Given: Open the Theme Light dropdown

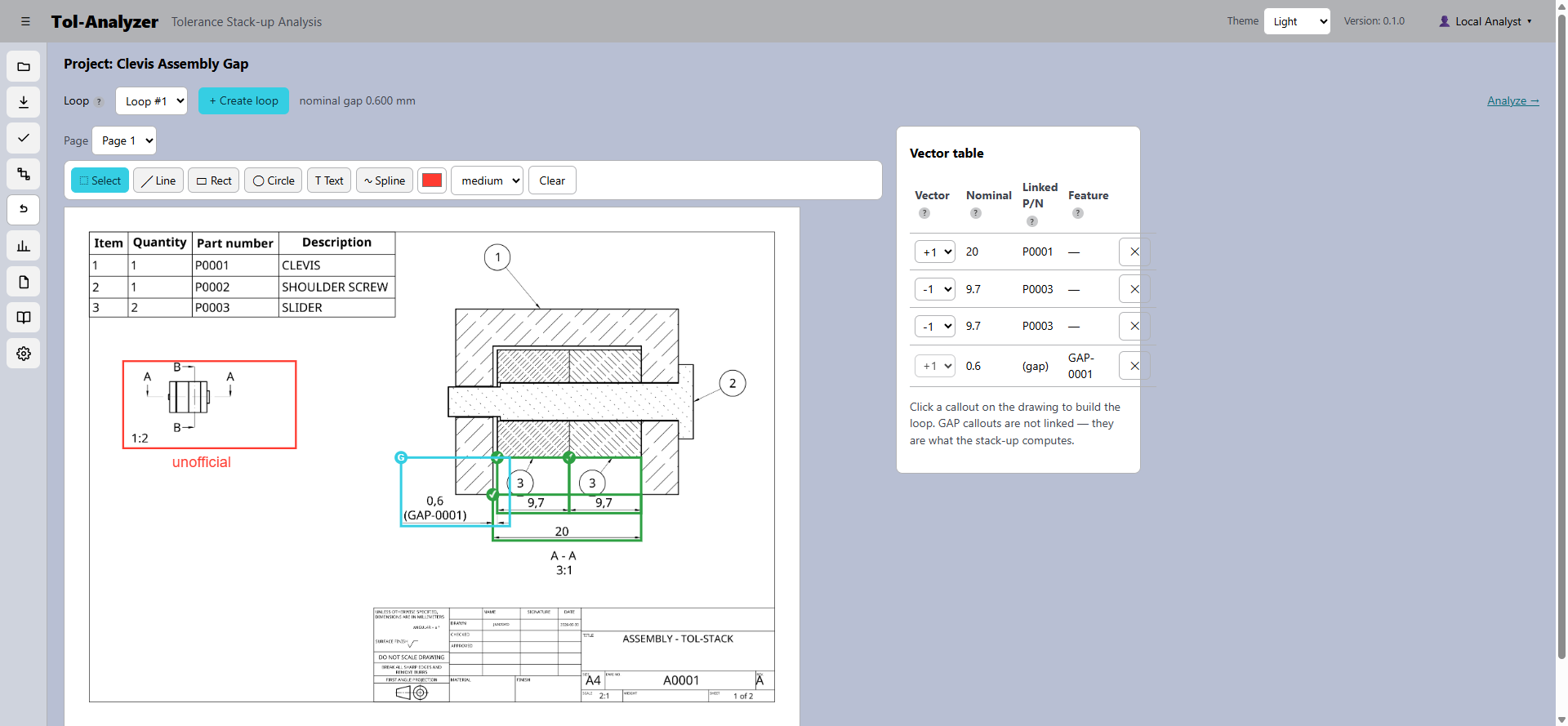Looking at the screenshot, I should 1298,21.
